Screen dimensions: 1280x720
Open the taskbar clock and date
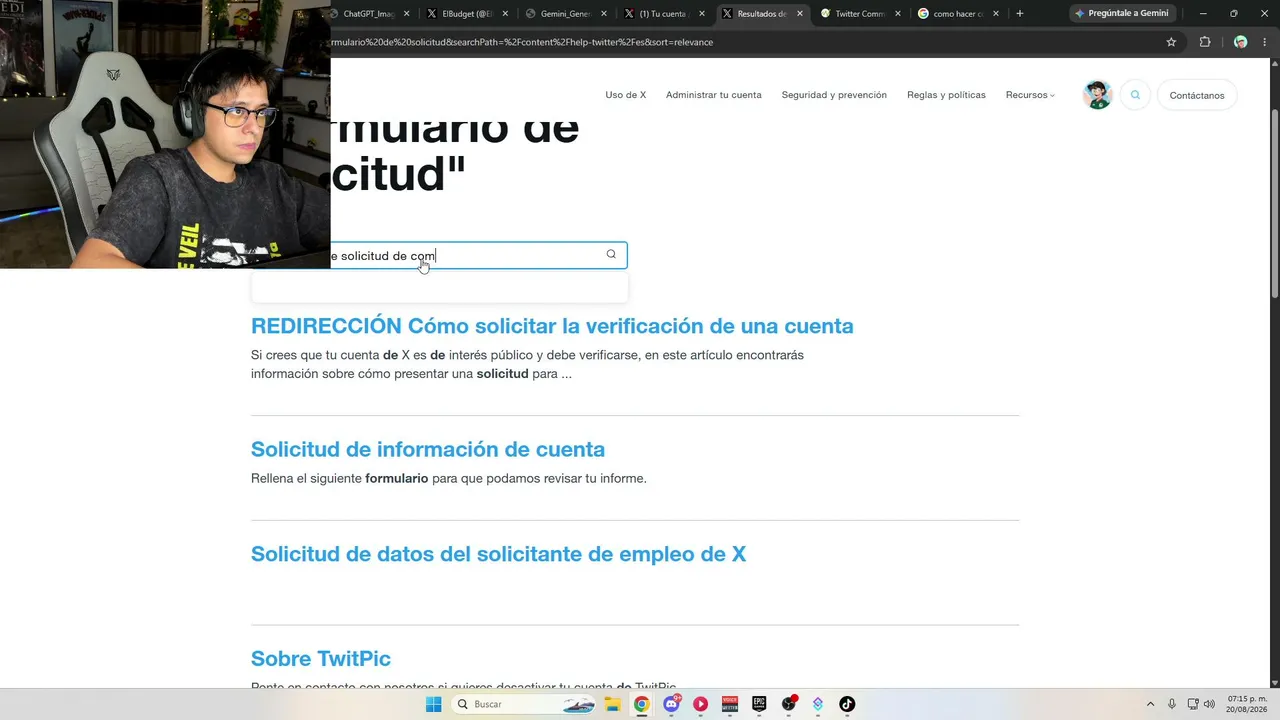click(x=1246, y=704)
